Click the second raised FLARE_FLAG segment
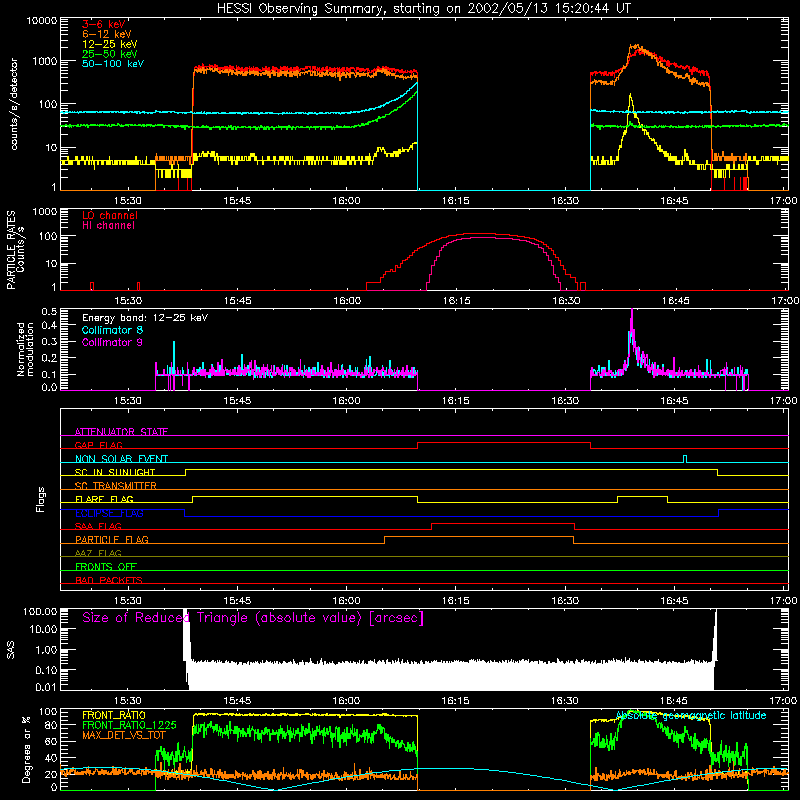This screenshot has height=800, width=800. 642,496
